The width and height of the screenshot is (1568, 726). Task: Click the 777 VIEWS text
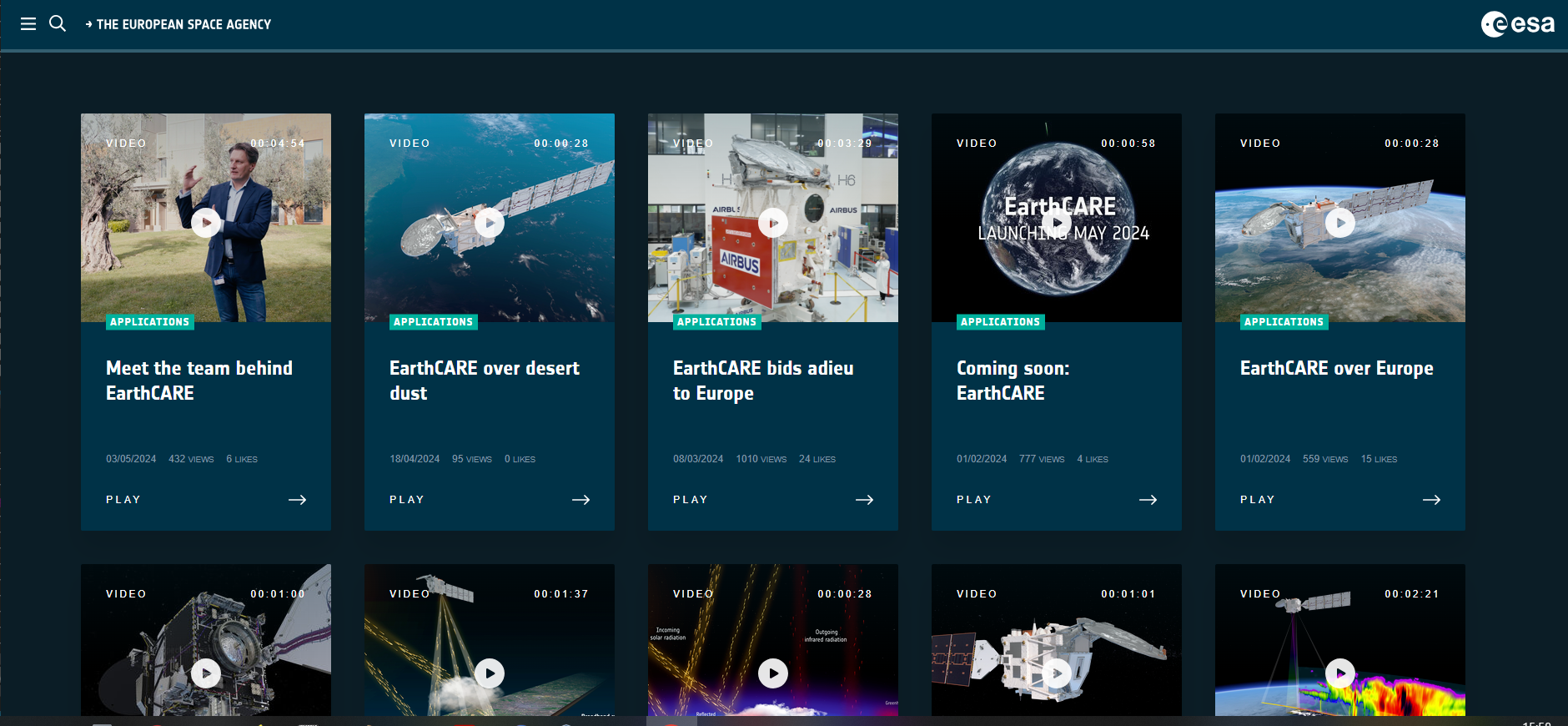click(1042, 459)
